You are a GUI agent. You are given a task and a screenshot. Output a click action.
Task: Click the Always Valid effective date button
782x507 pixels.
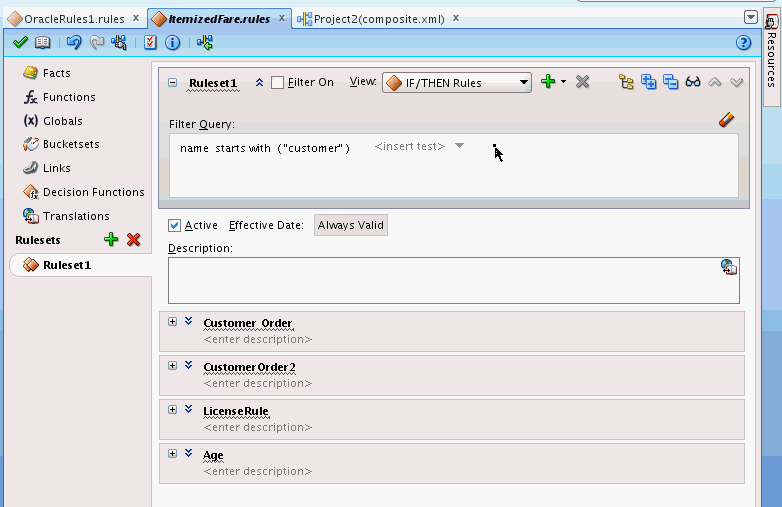(351, 225)
